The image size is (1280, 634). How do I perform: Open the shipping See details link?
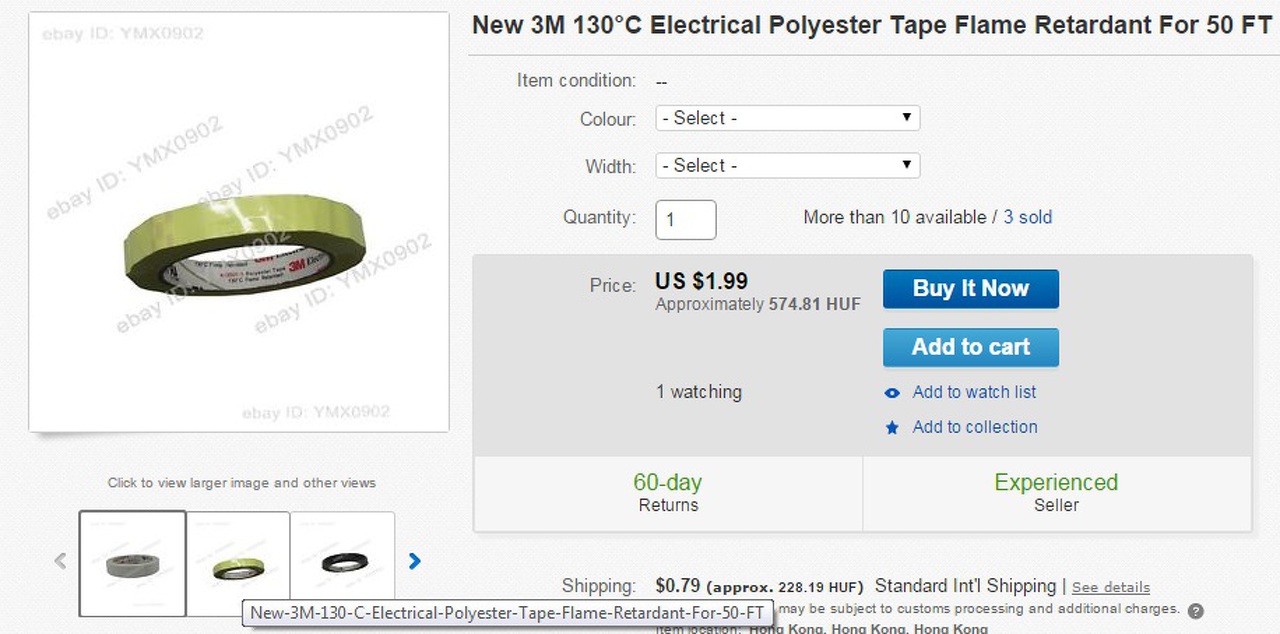[1110, 588]
